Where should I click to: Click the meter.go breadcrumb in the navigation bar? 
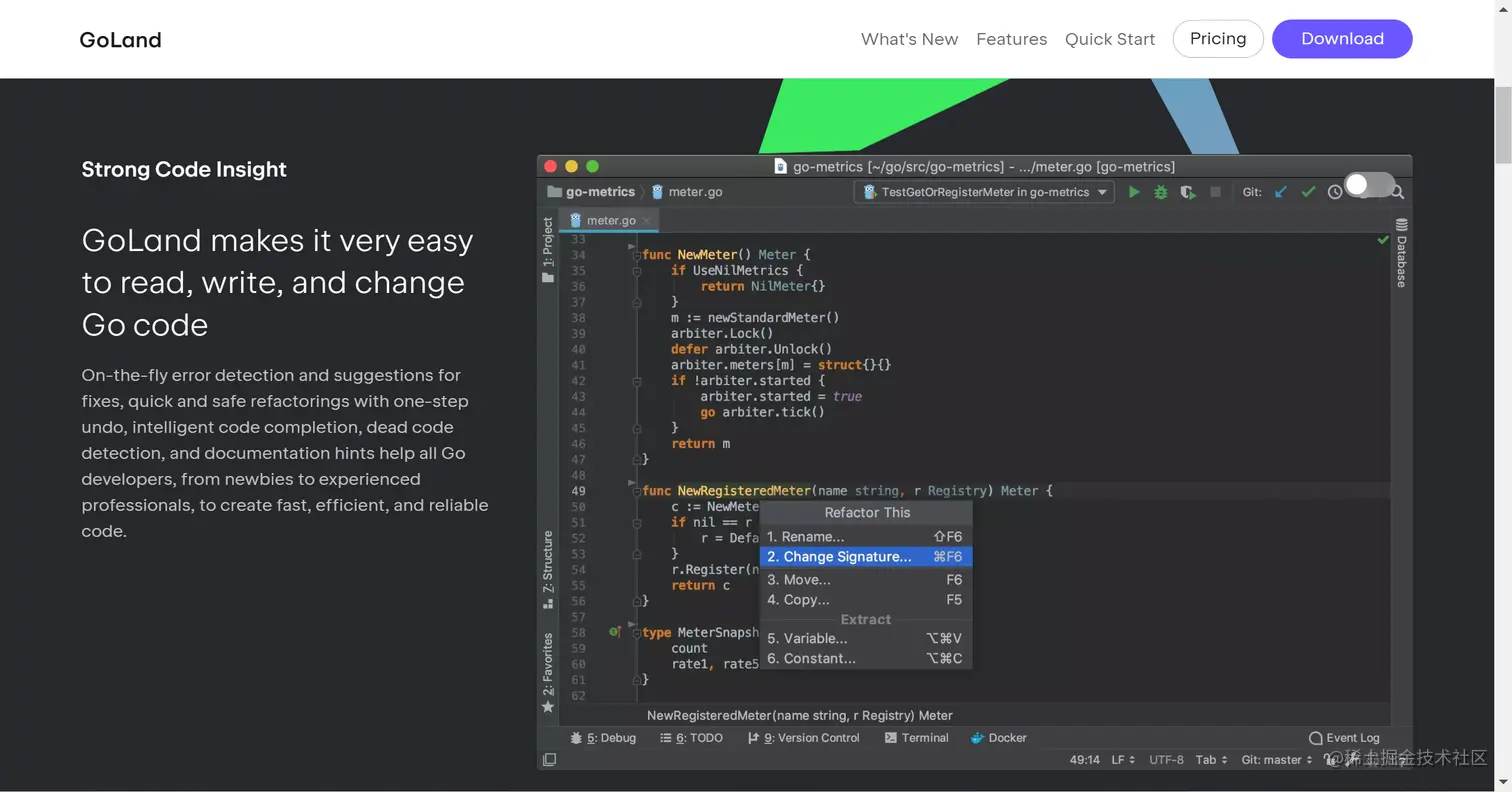(x=687, y=192)
